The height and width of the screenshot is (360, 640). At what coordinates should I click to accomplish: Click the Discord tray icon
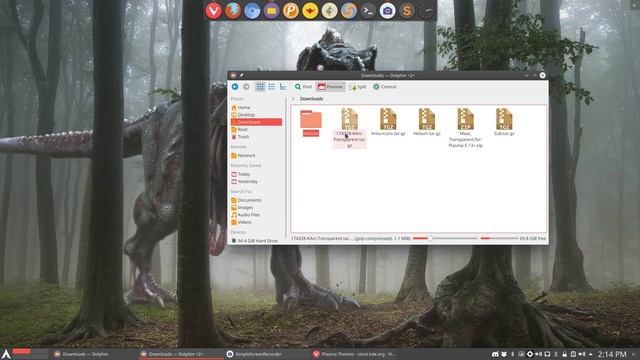click(495, 354)
